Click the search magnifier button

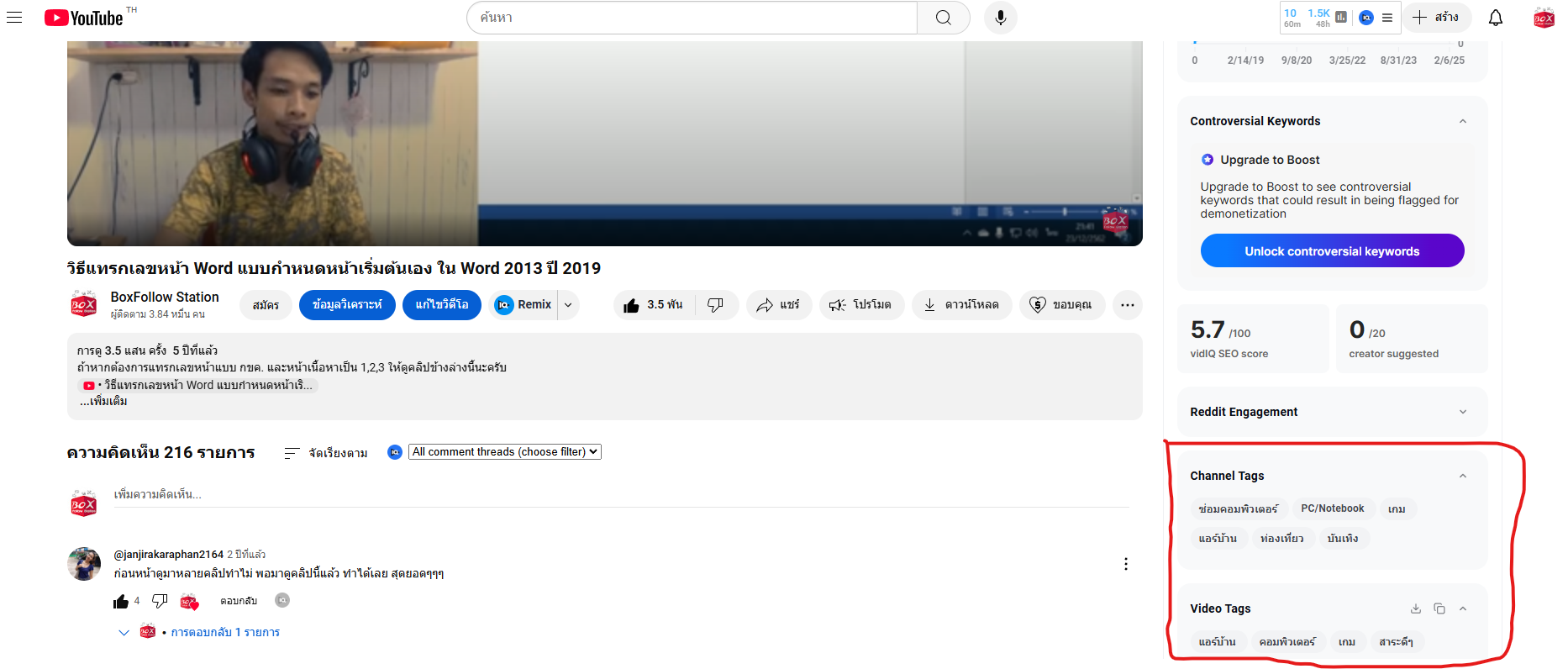943,18
